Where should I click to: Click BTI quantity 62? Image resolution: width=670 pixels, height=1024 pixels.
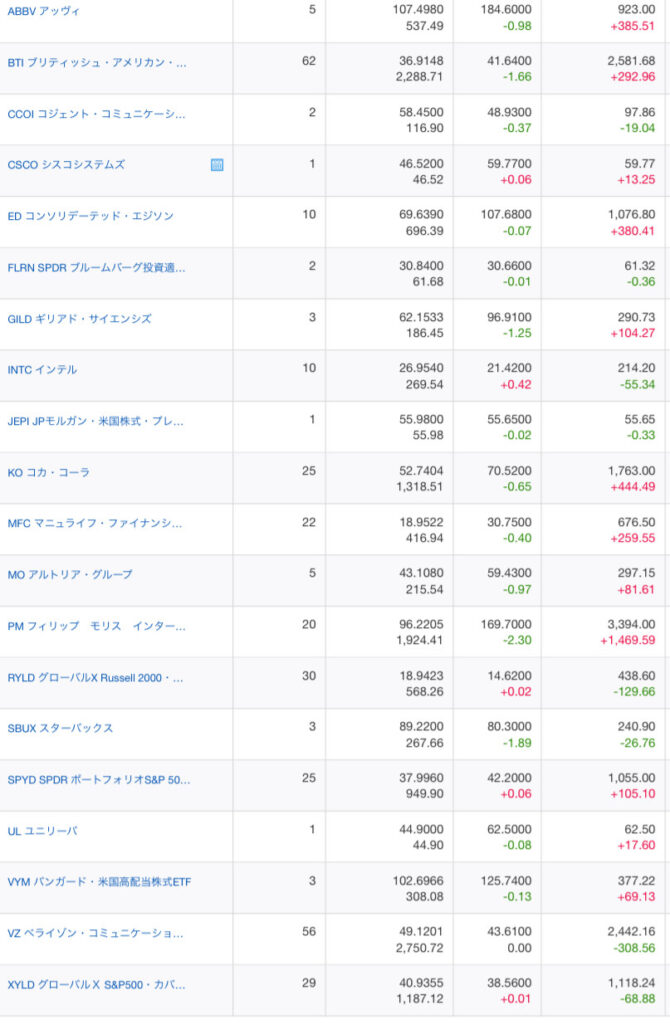tap(309, 61)
